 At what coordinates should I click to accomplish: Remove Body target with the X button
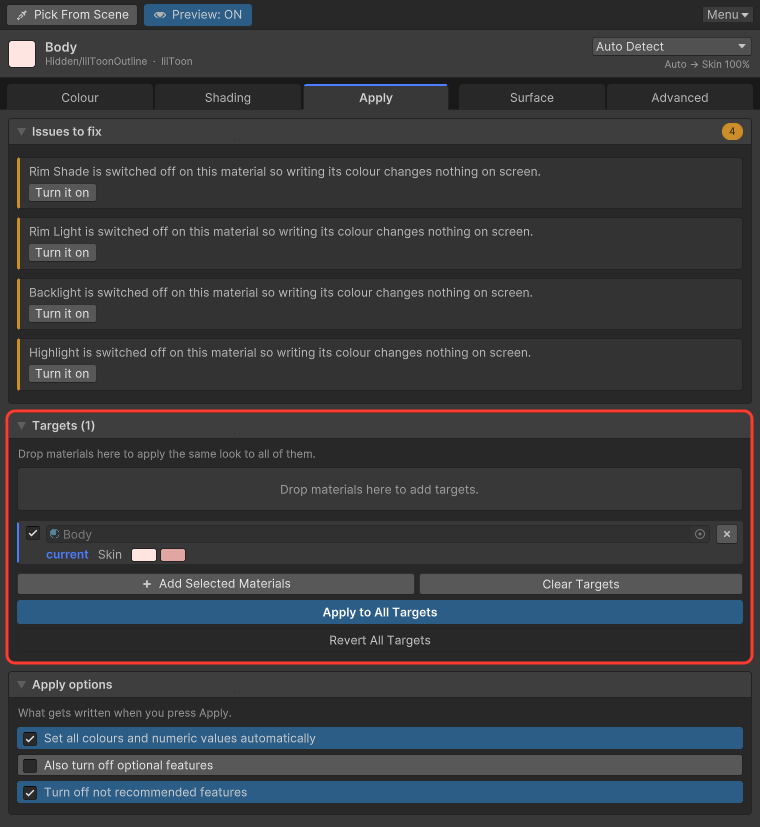click(727, 534)
